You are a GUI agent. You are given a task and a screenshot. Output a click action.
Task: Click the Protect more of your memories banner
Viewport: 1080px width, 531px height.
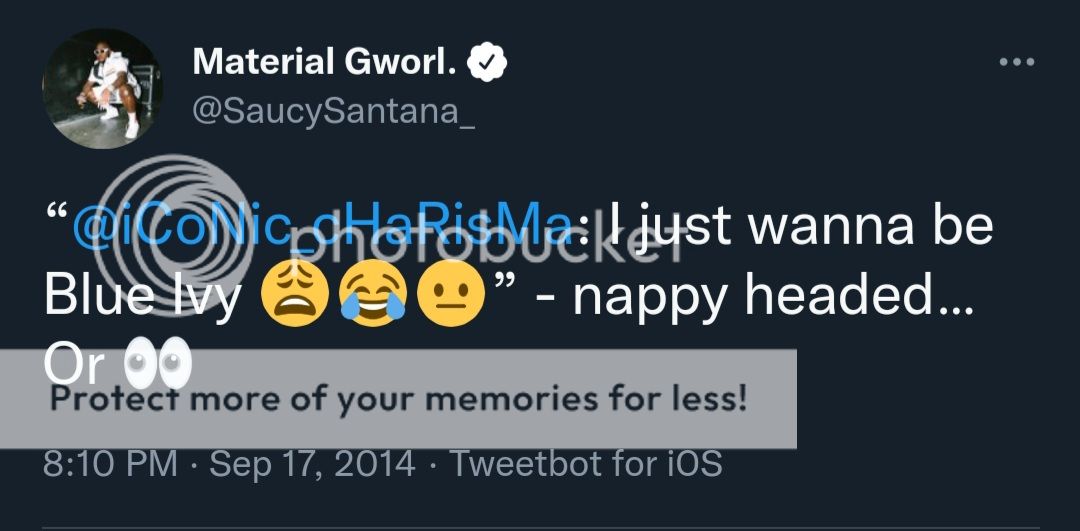coord(398,400)
